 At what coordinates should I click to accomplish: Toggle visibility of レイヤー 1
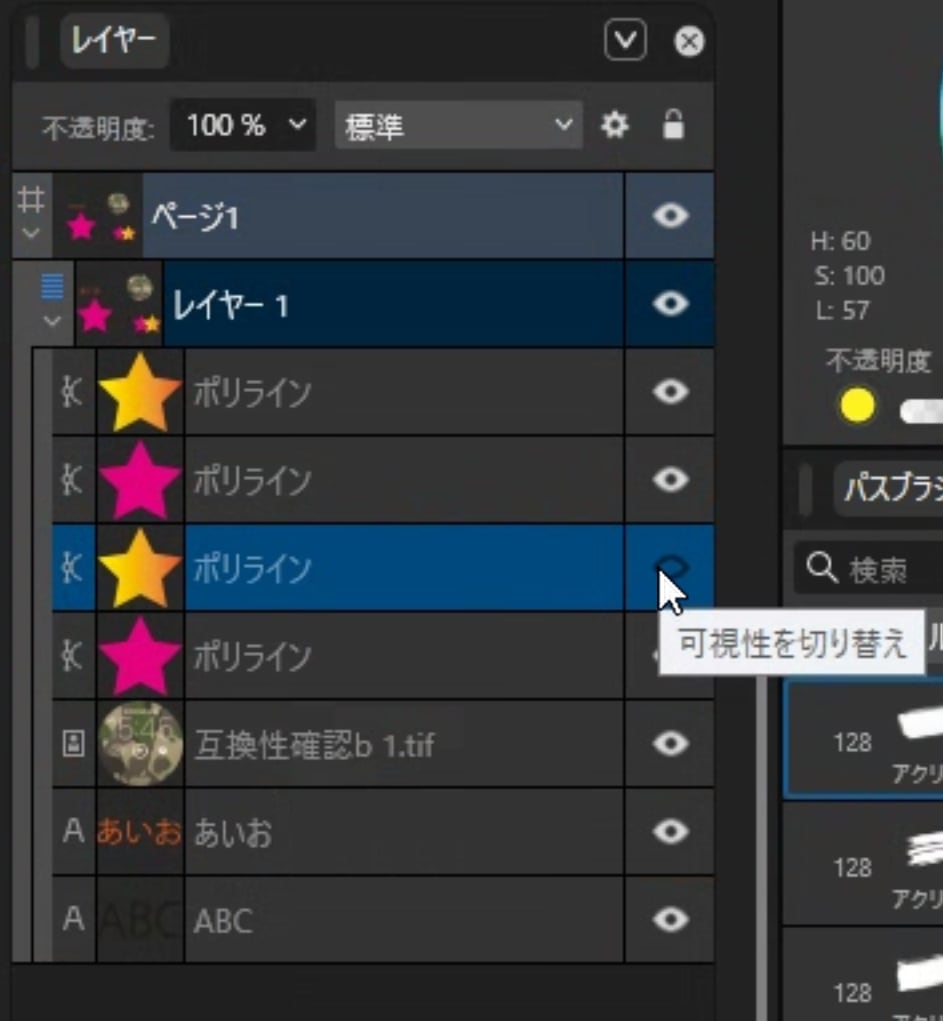coord(669,304)
